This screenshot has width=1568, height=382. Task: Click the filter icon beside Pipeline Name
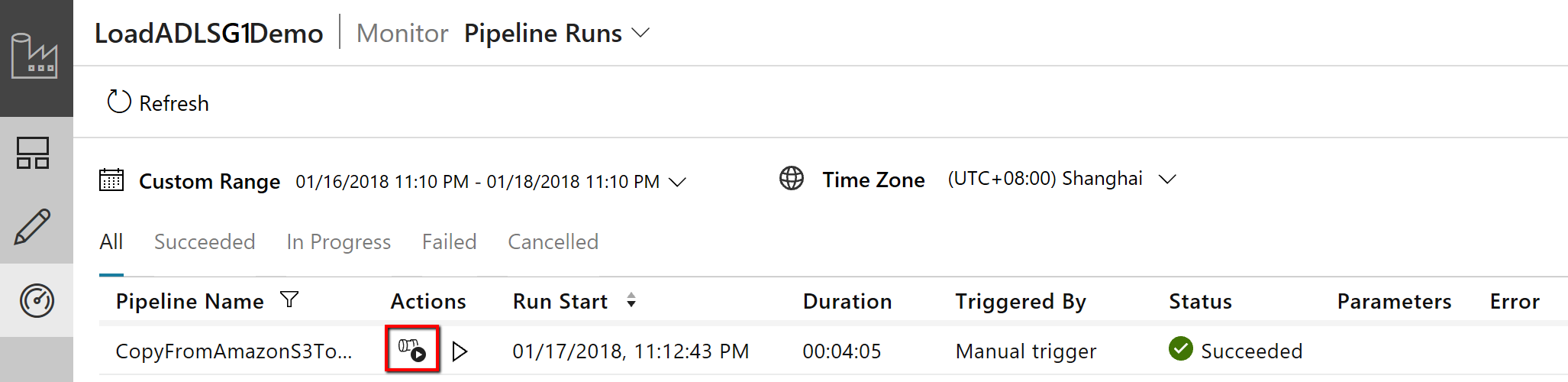coord(289,299)
